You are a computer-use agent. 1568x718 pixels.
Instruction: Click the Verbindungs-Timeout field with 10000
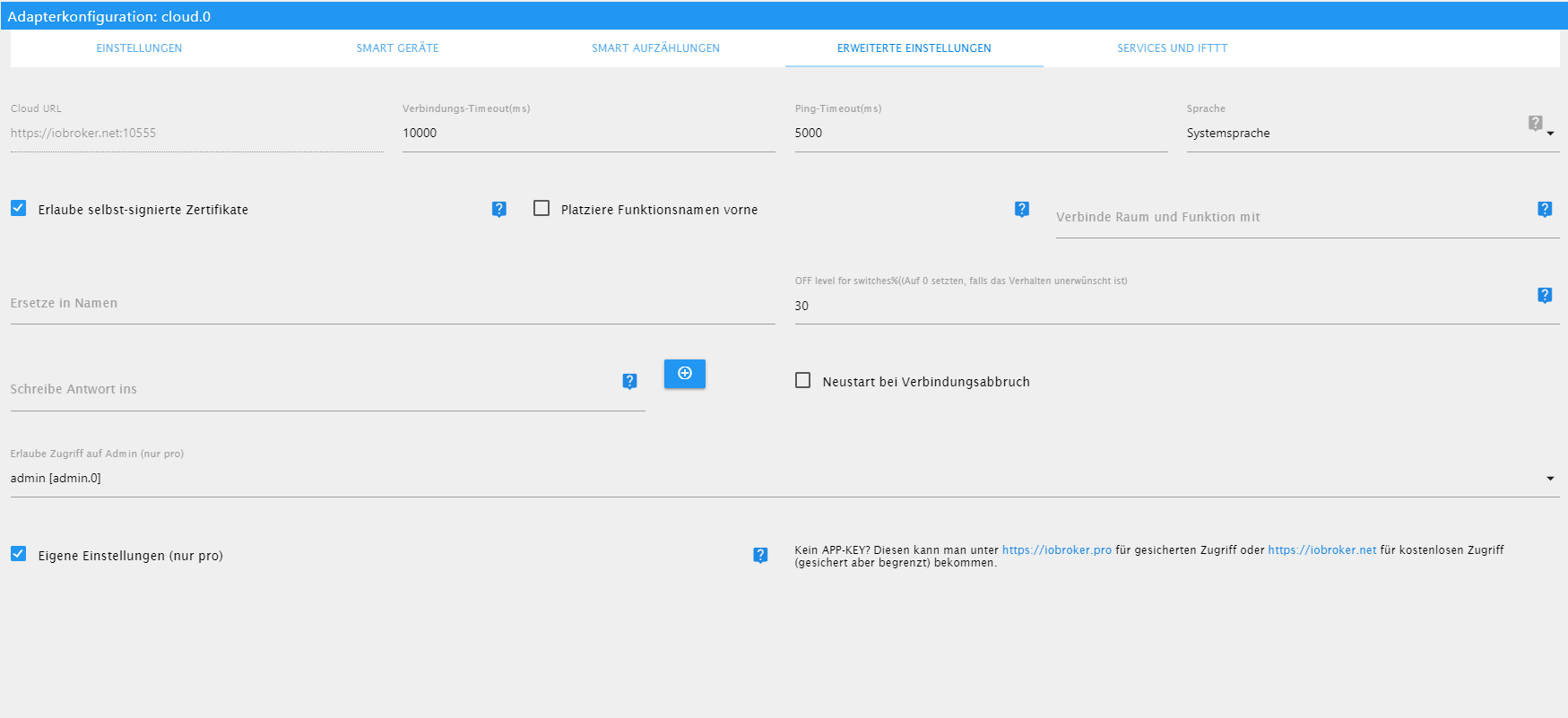(x=589, y=133)
